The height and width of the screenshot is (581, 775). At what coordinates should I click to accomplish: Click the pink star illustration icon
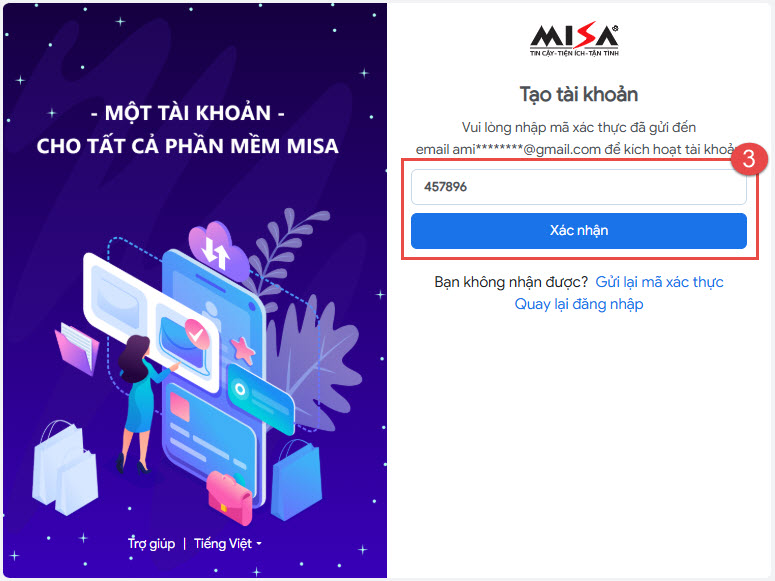[242, 349]
